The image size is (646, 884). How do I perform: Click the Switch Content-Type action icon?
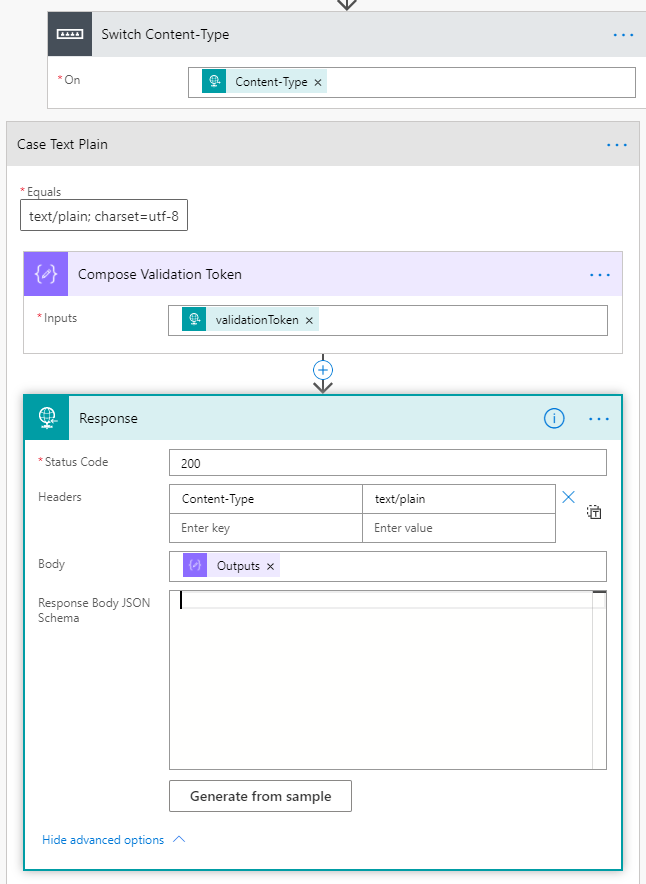(x=70, y=34)
